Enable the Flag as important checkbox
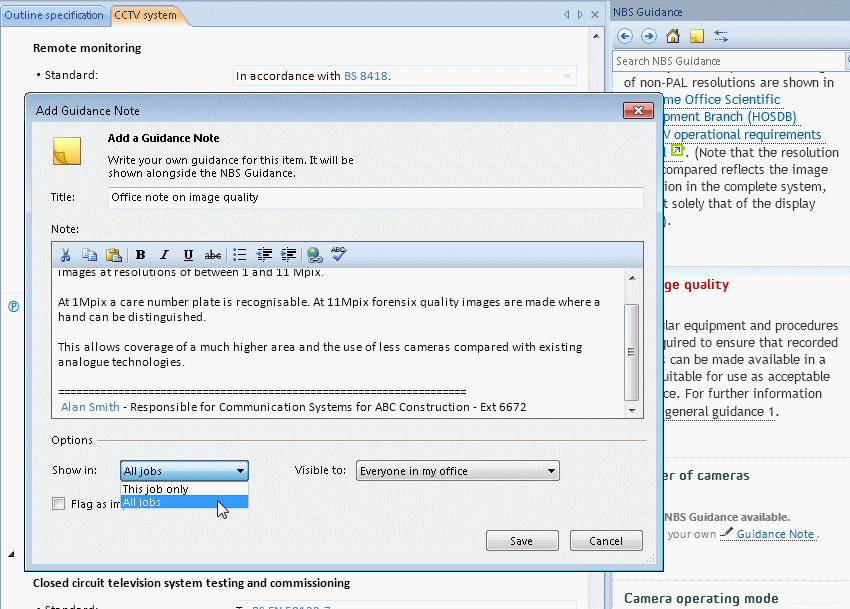This screenshot has width=850, height=609. click(58, 503)
